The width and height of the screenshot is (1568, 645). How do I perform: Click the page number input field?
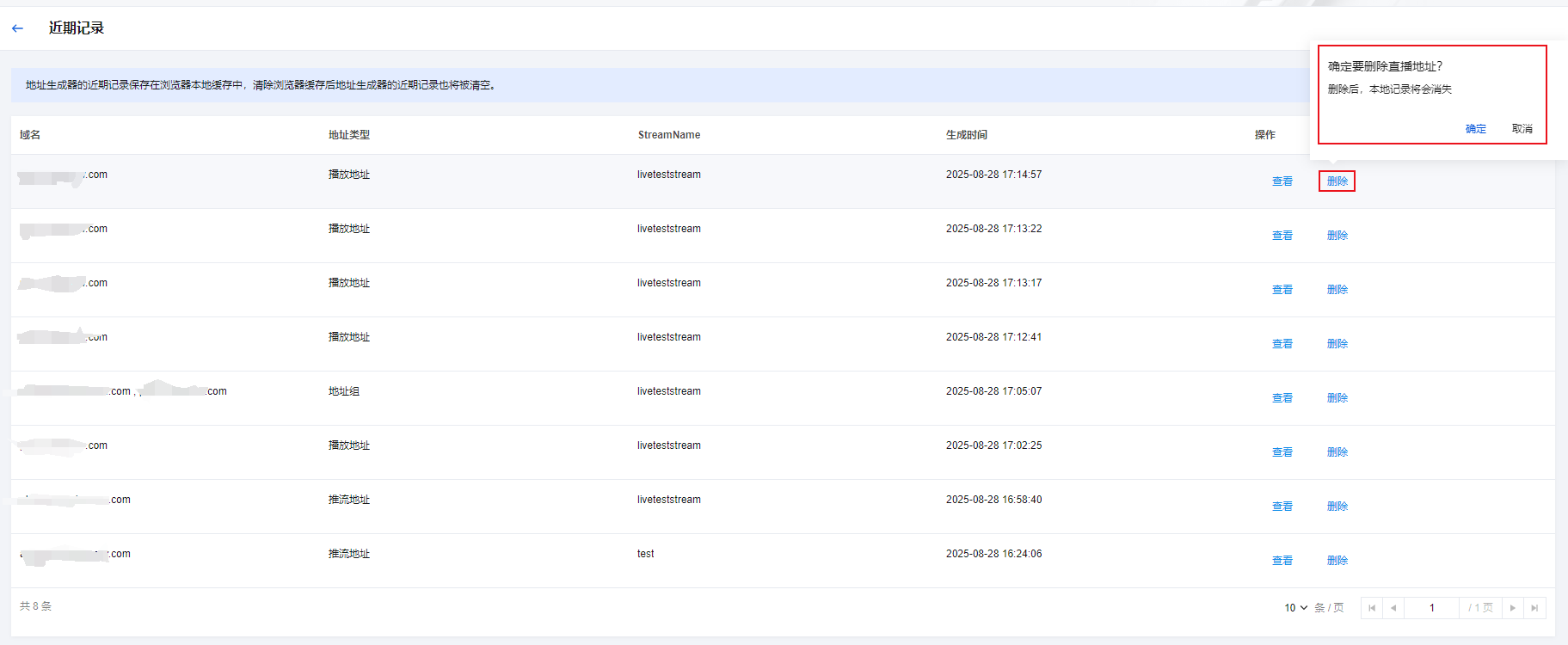pos(1431,608)
